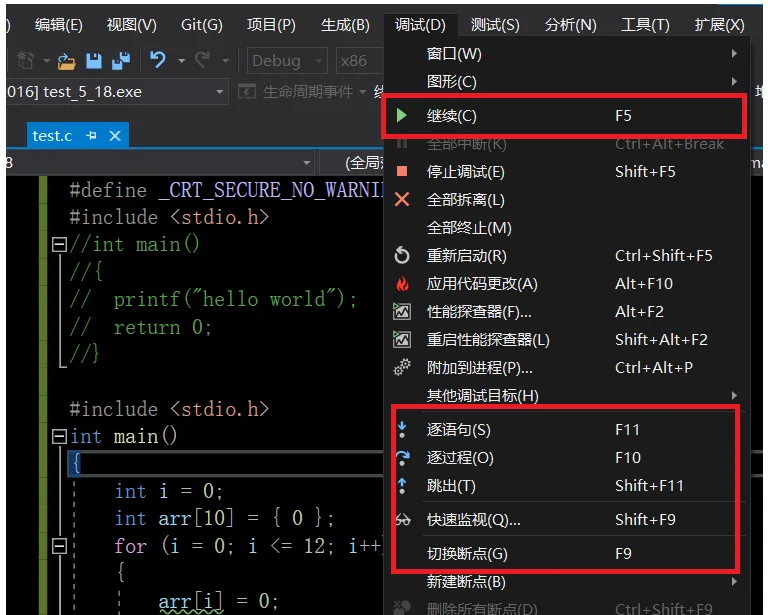The width and height of the screenshot is (768, 615).
Task: Choose 重新启动(R) menu entry
Action: coord(567,256)
